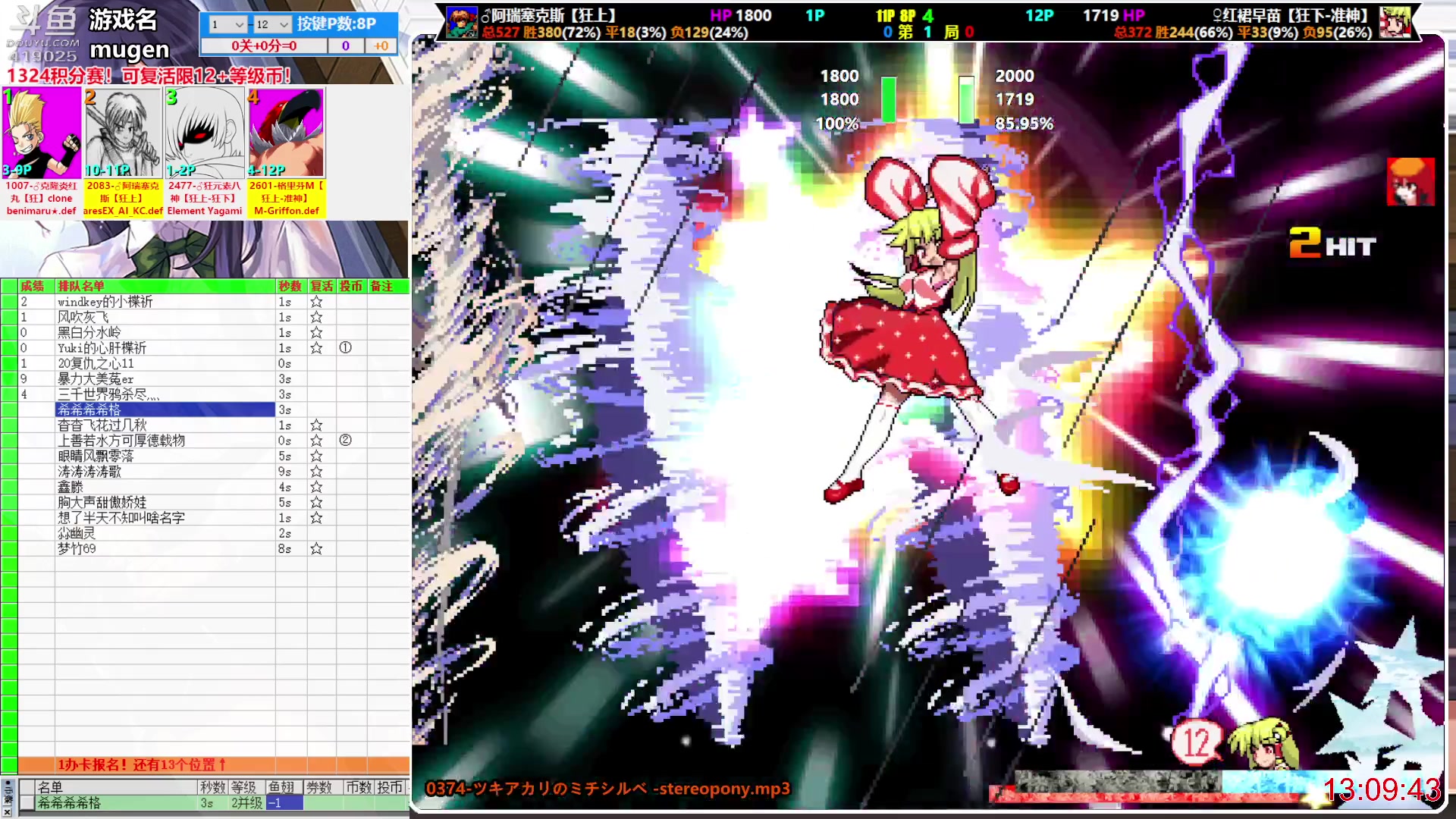Open the end player number dropdown showing 12

coord(272,24)
